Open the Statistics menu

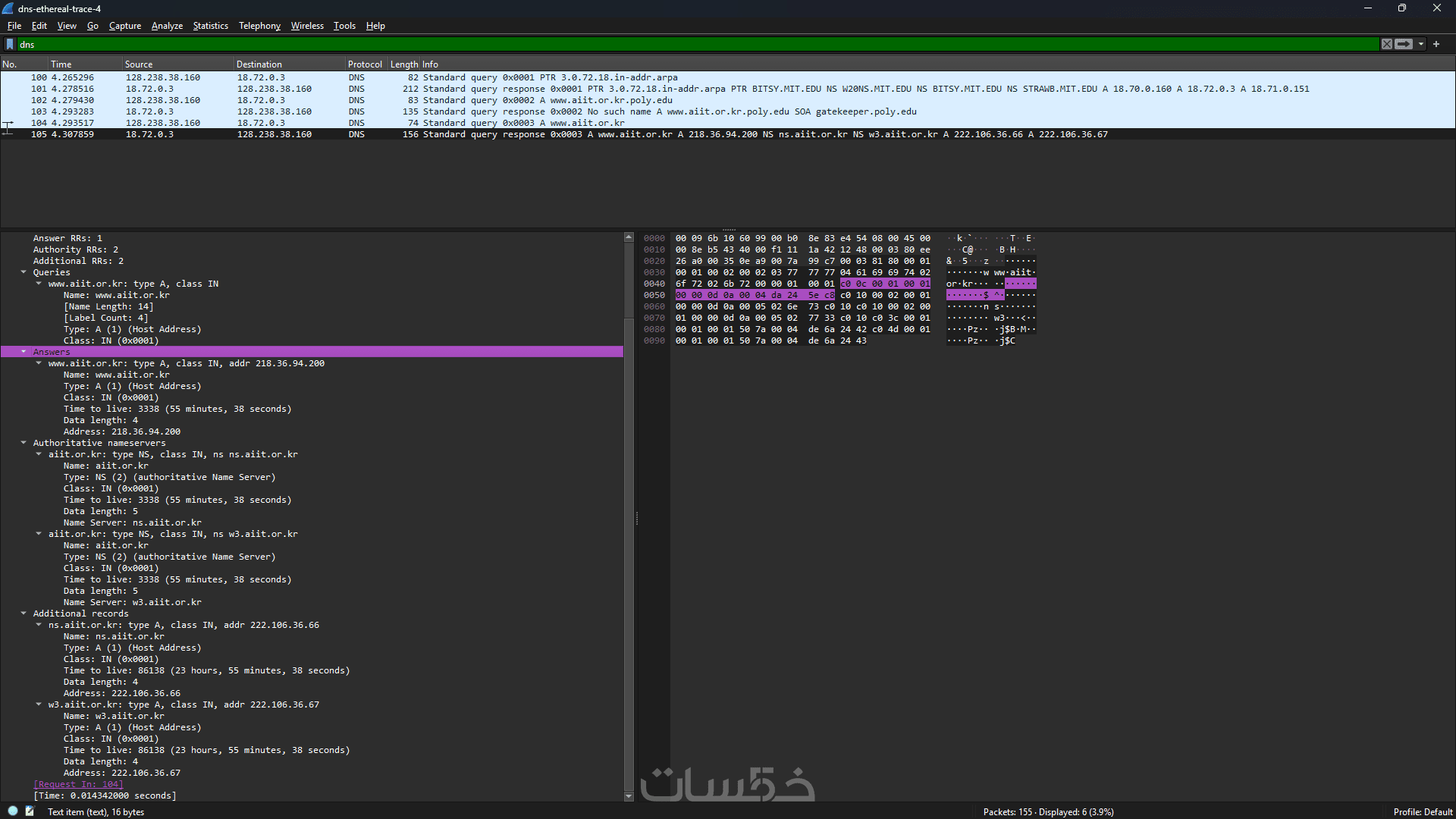[210, 26]
